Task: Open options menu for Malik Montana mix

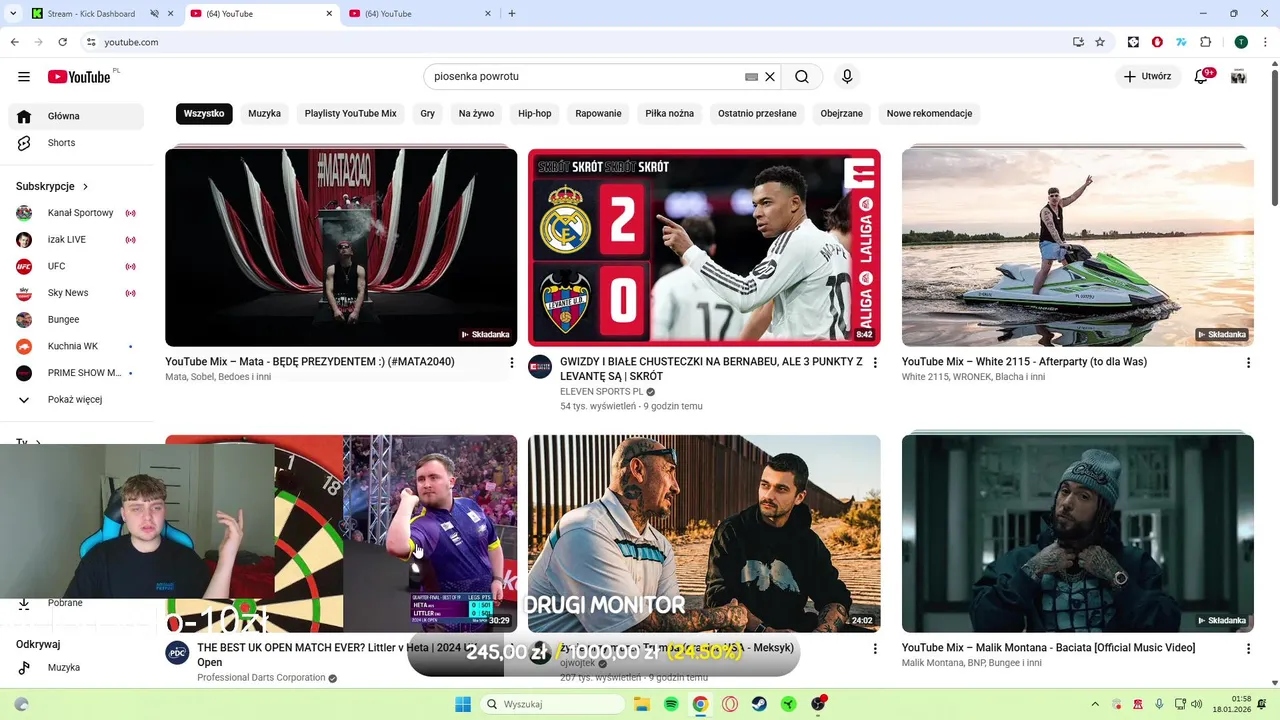Action: pyautogui.click(x=1248, y=649)
